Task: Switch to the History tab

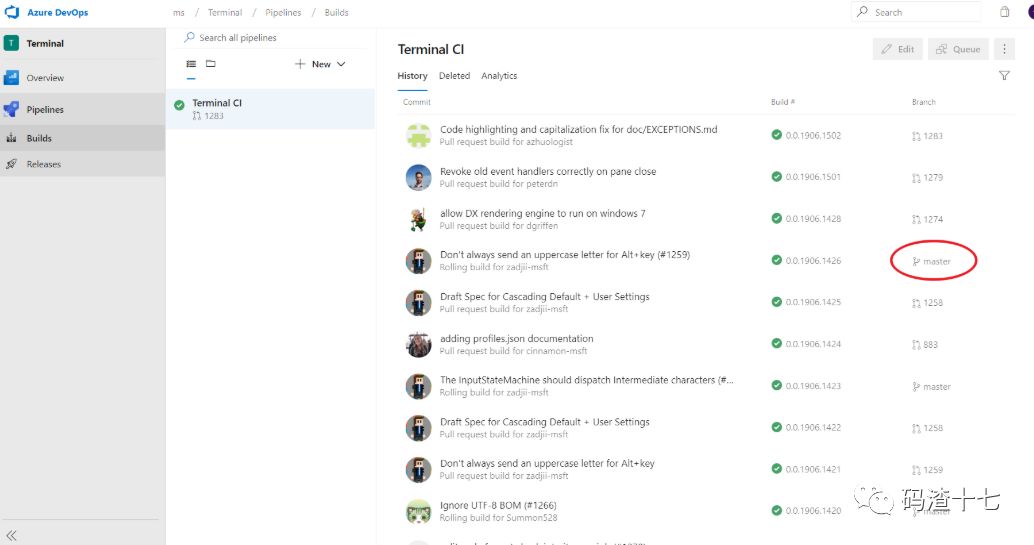Action: point(412,76)
